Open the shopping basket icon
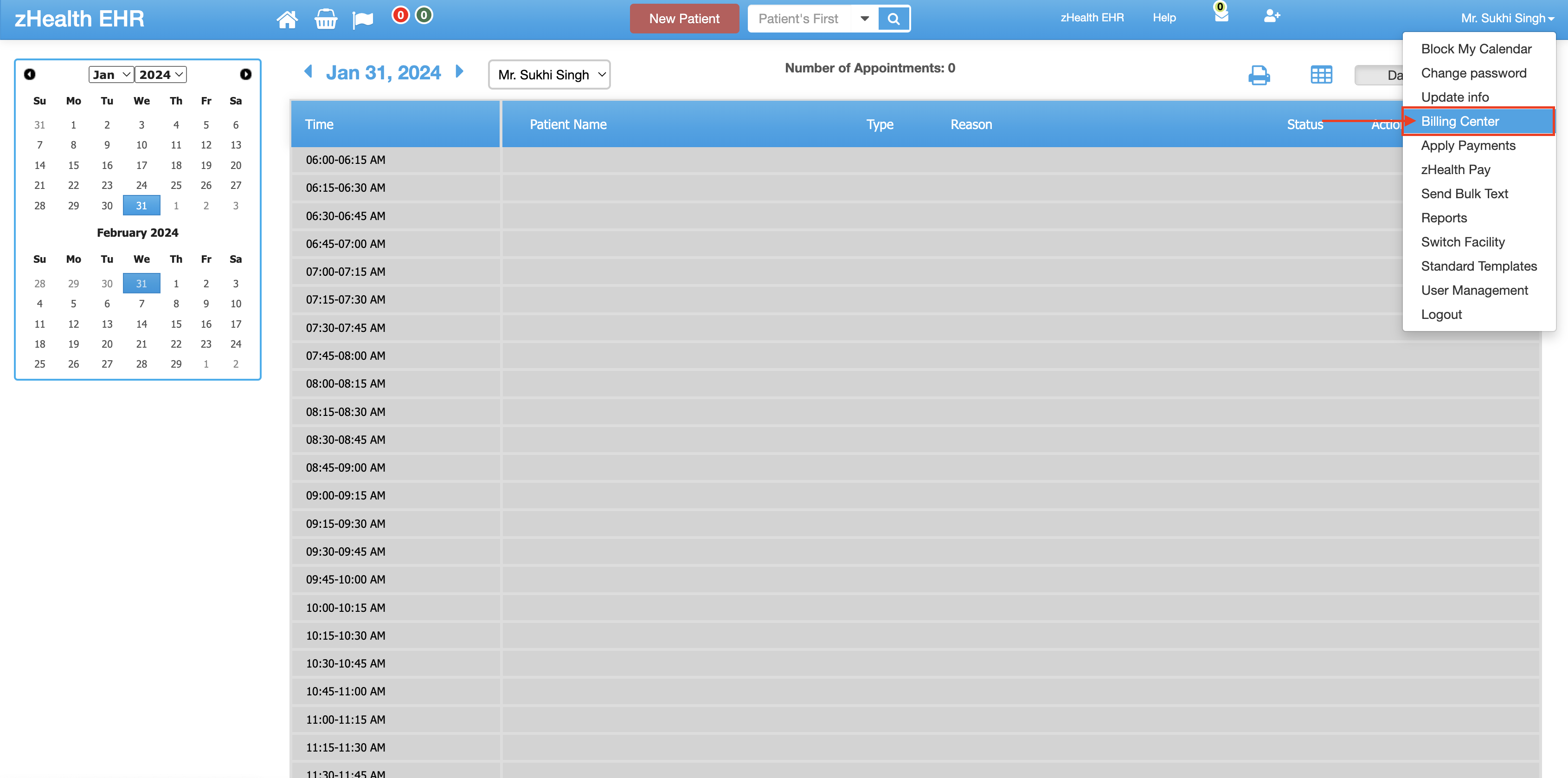The image size is (1568, 778). click(326, 19)
